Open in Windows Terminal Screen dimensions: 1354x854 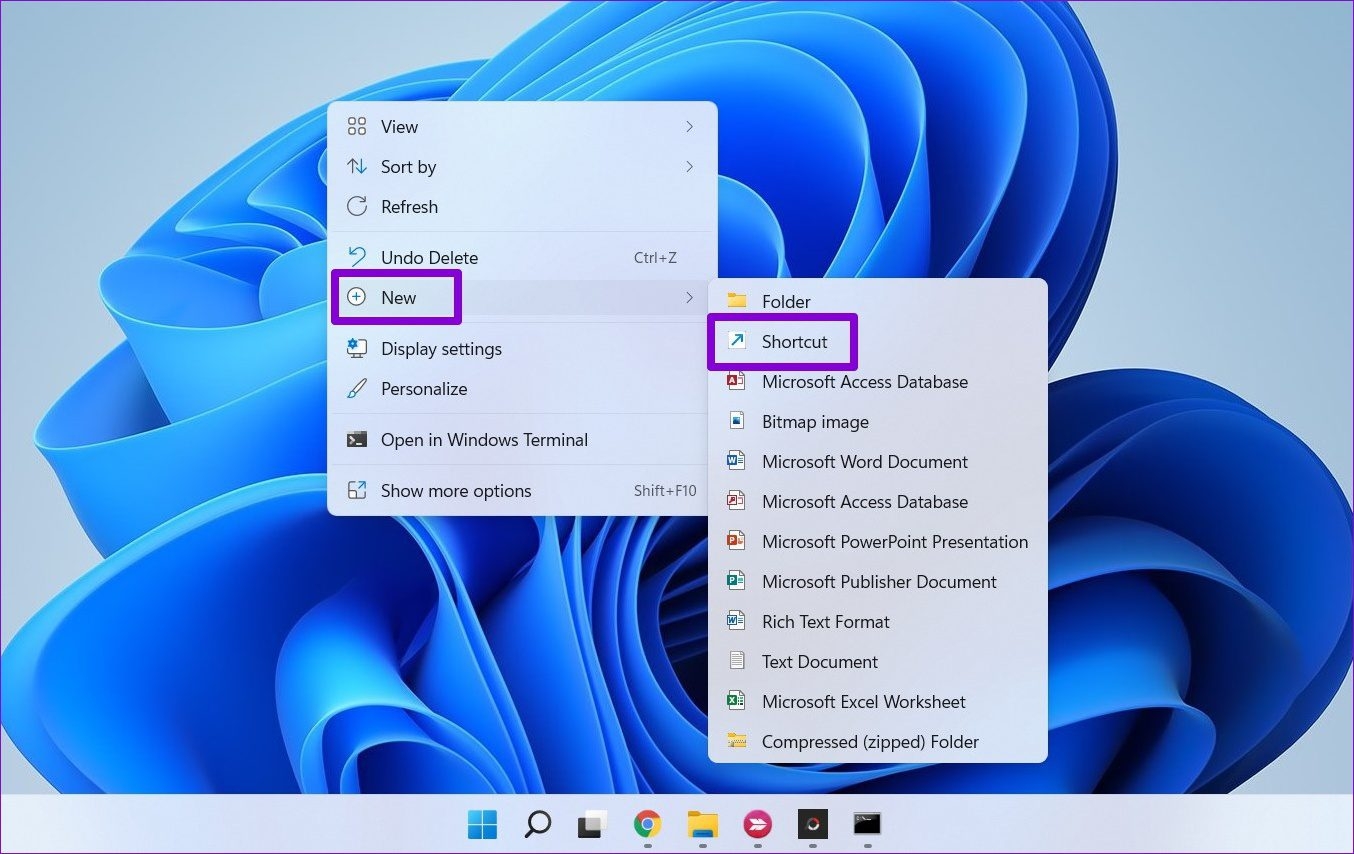pyautogui.click(x=484, y=439)
